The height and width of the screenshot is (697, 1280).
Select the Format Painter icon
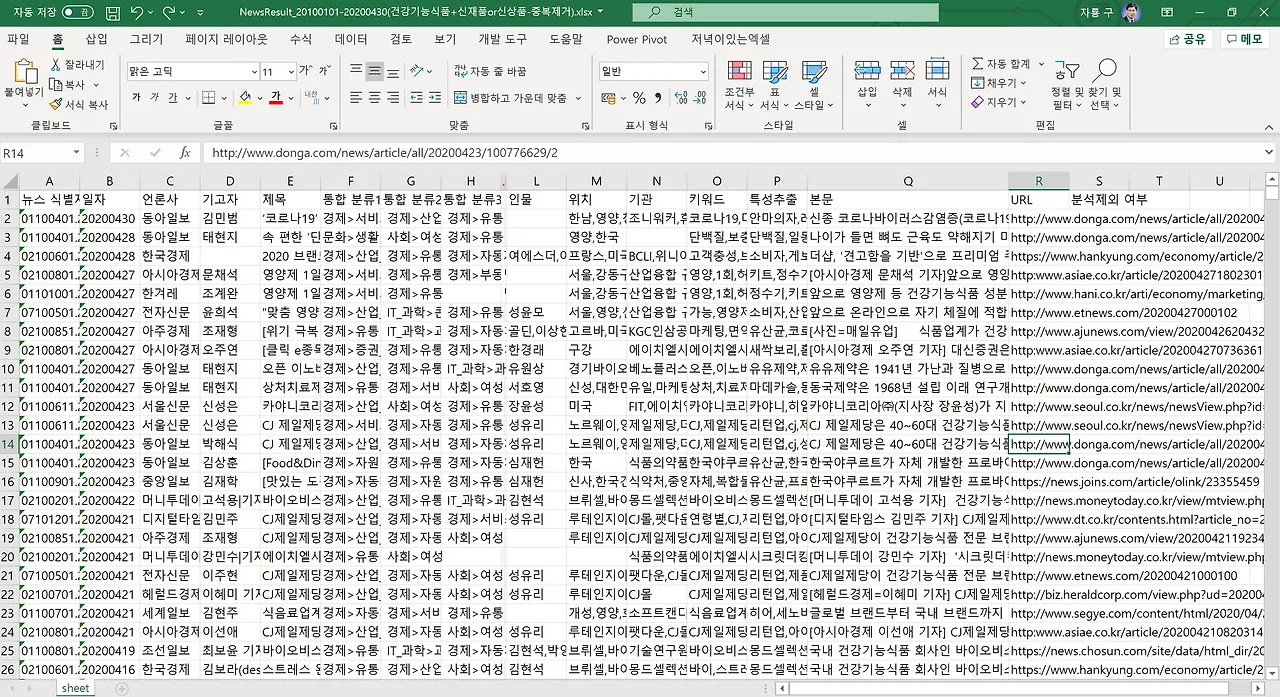(53, 105)
